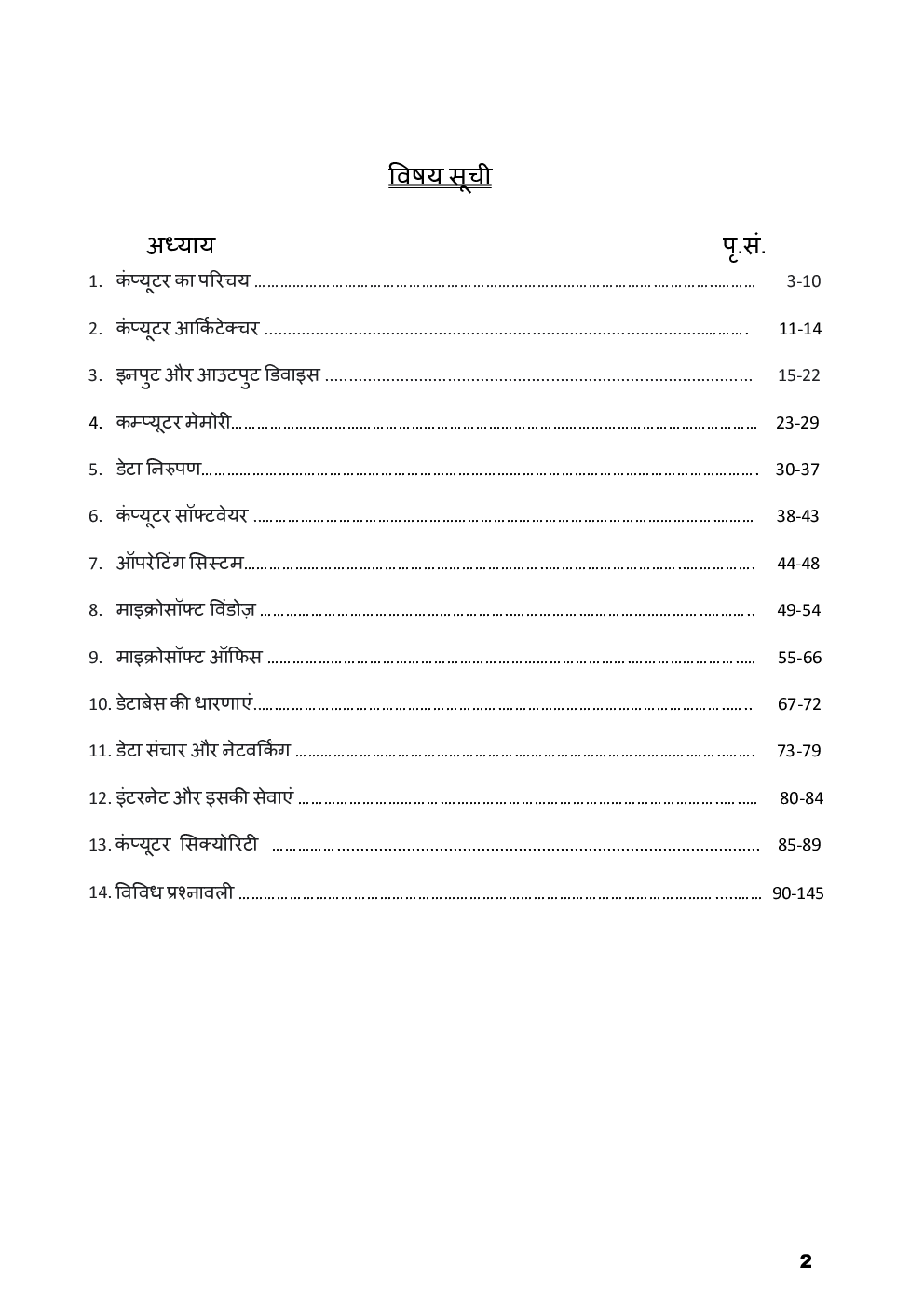Go to the कंप्यूटर सॉफ्टवेयर chapter entry
Image resolution: width=924 pixels, height=1307 pixels.
tap(183, 516)
